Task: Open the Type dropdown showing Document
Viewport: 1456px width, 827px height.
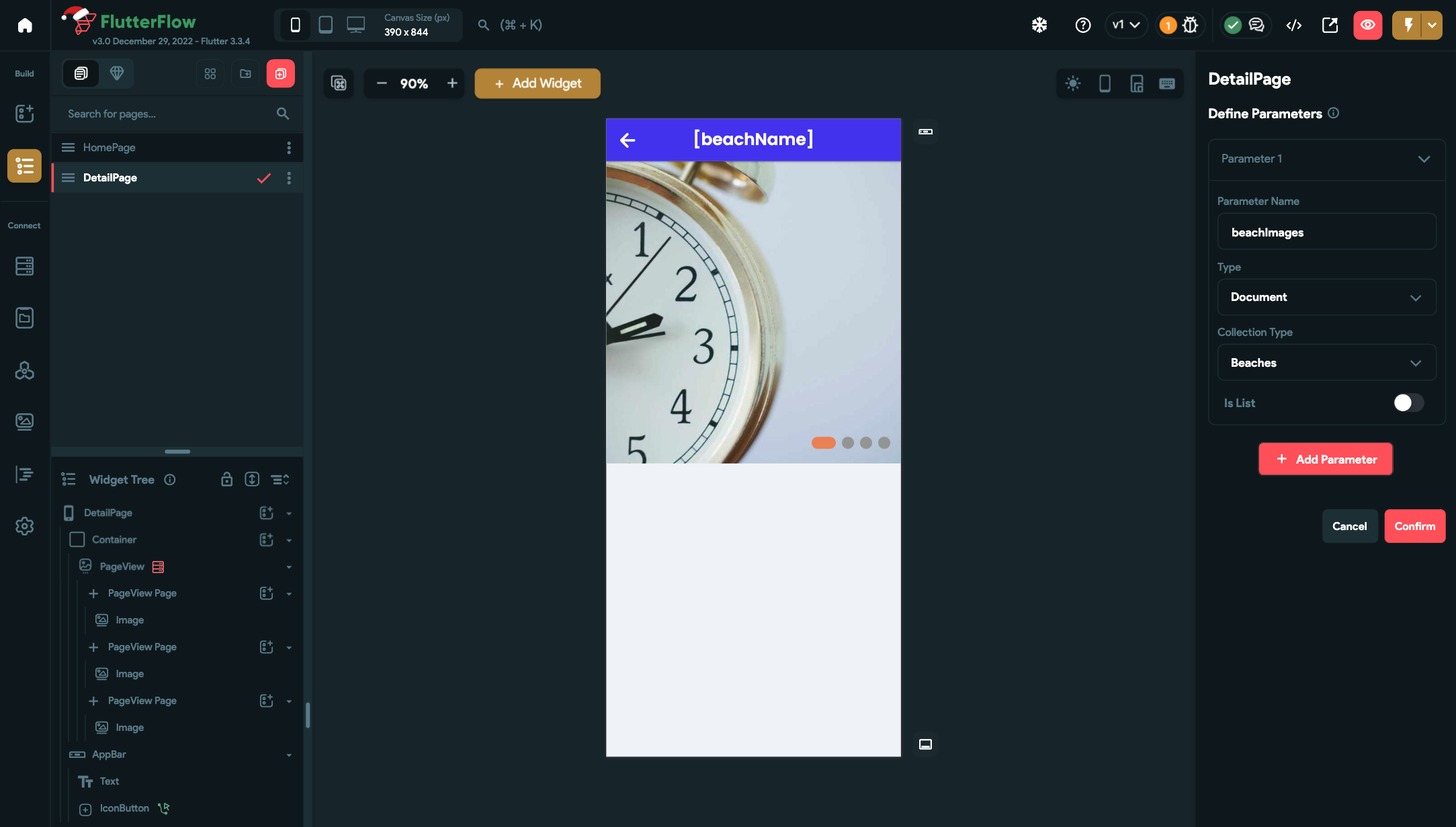Action: pos(1326,297)
